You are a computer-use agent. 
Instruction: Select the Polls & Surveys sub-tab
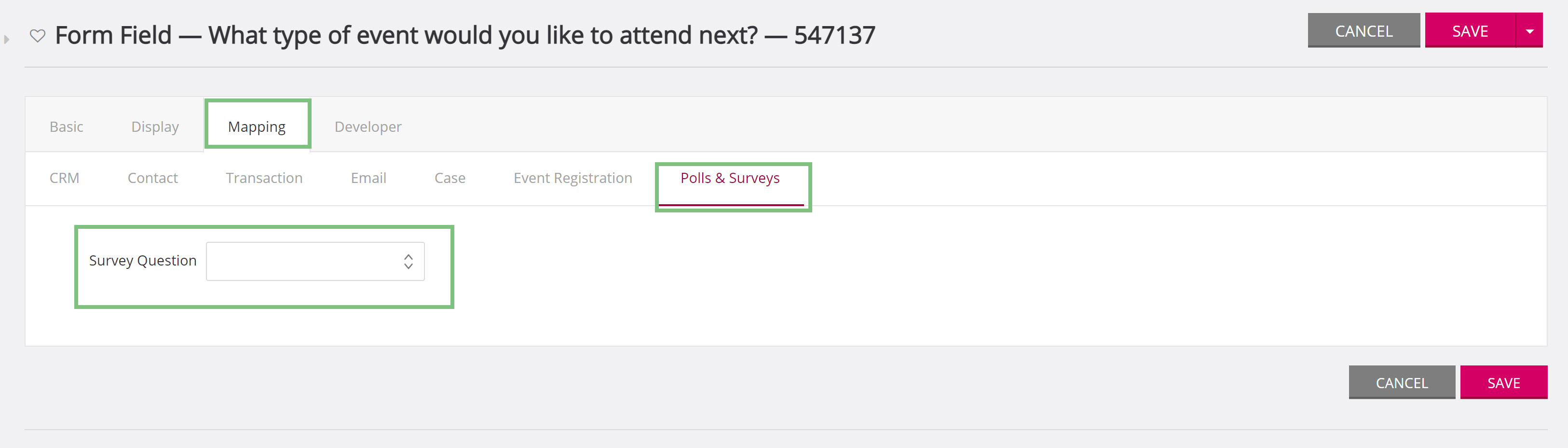click(x=730, y=178)
